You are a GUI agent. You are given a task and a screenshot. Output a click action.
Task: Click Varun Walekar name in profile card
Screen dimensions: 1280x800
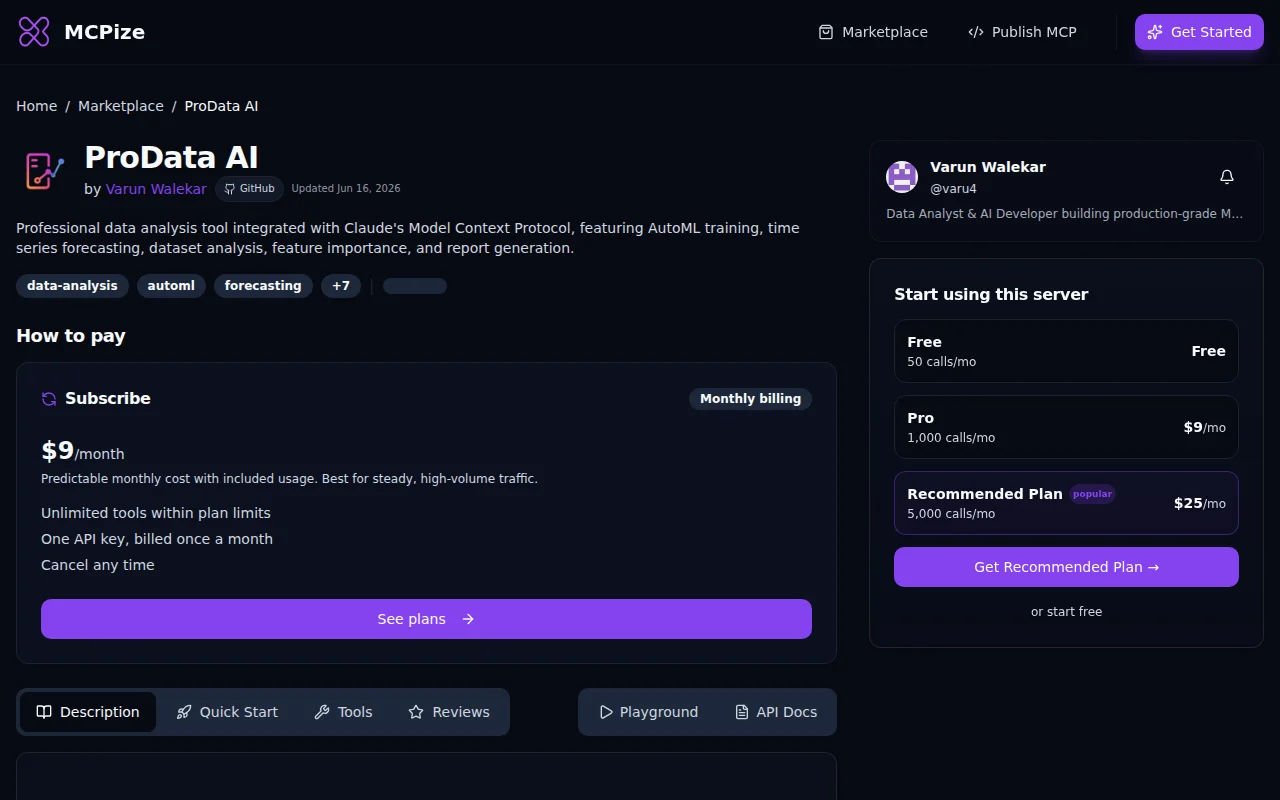(x=988, y=167)
